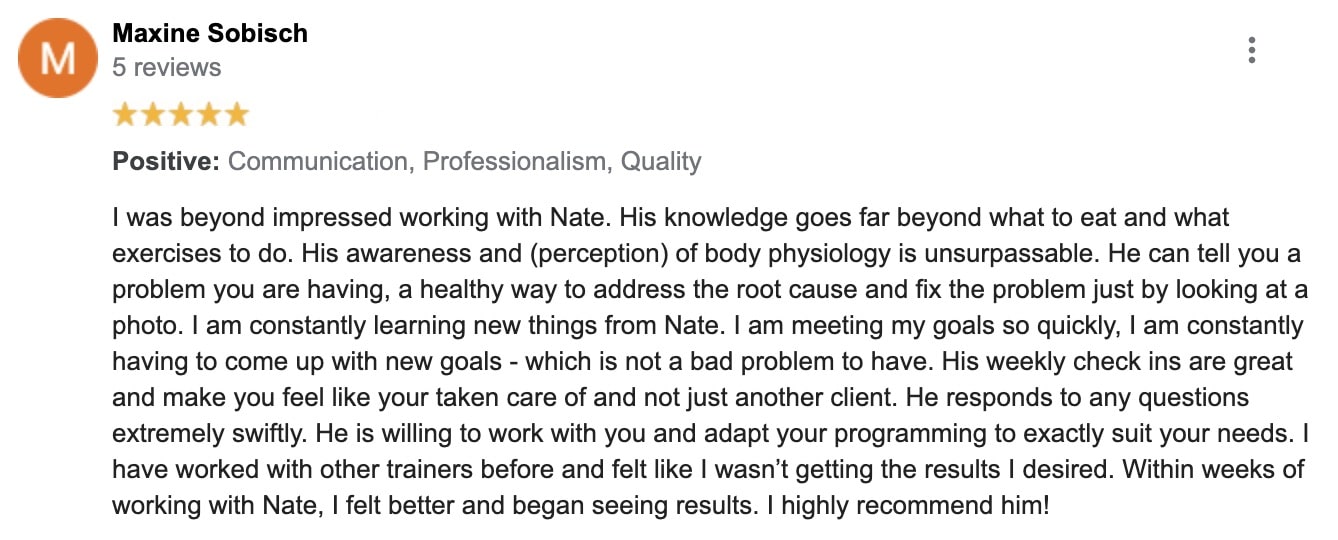This screenshot has height=540, width=1338.
Task: Click the bold "Positive:" label
Action: pyautogui.click(x=166, y=162)
